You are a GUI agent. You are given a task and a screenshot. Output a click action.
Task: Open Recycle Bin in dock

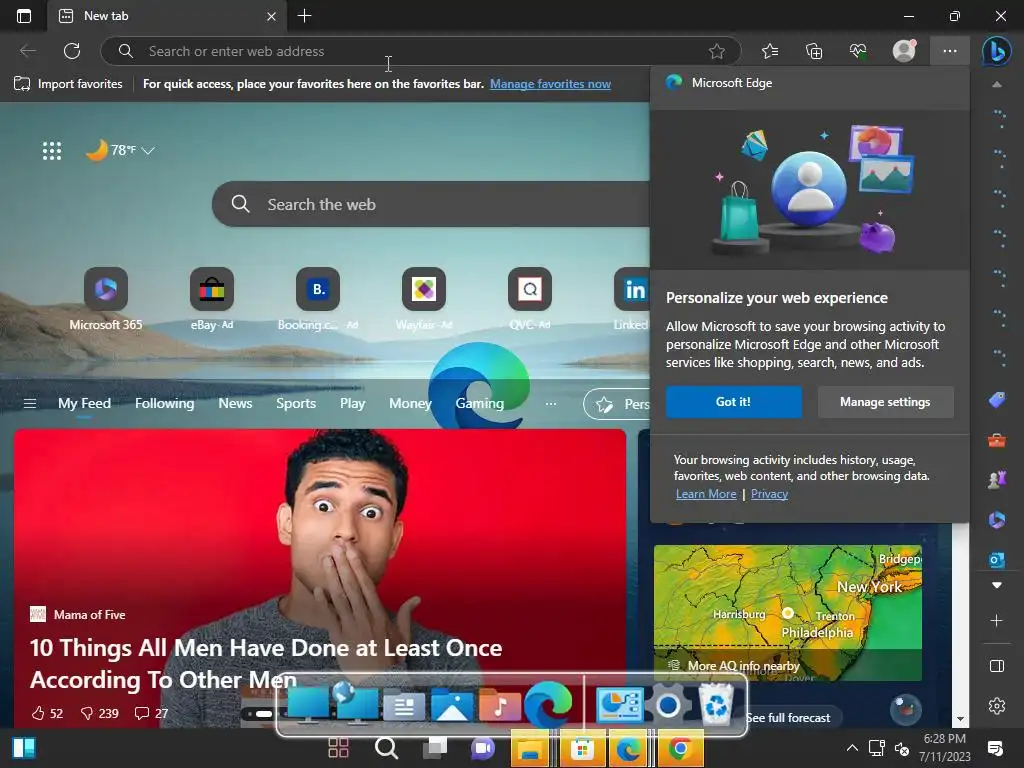(716, 705)
